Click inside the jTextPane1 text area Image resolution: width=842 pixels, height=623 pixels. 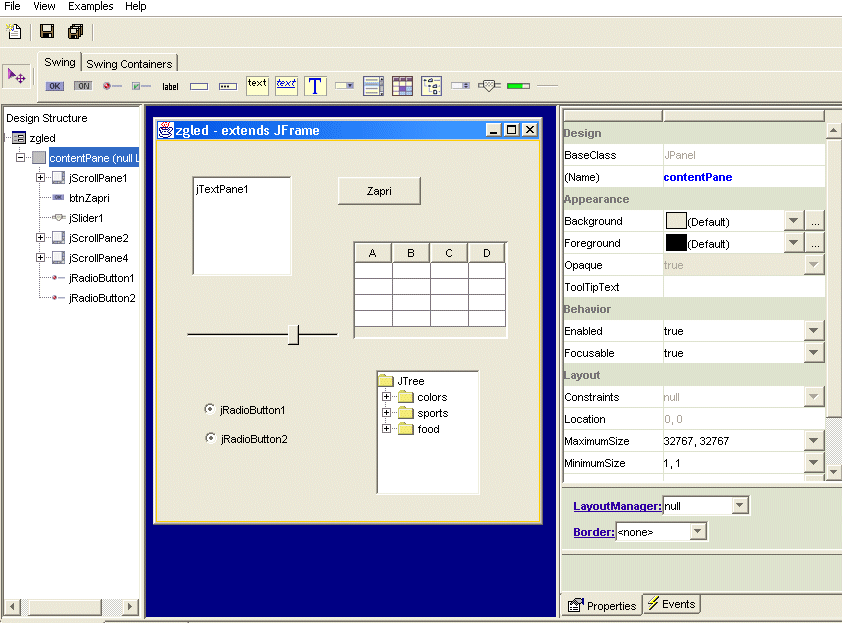[x=242, y=226]
